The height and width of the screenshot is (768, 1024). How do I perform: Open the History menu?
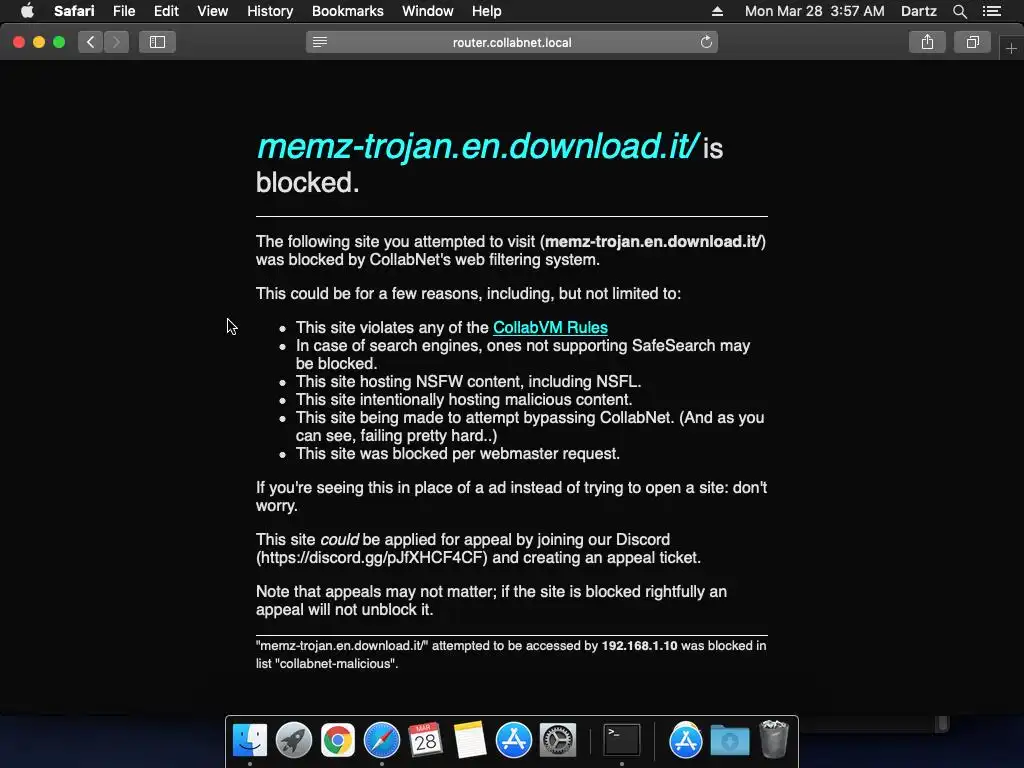pyautogui.click(x=270, y=11)
